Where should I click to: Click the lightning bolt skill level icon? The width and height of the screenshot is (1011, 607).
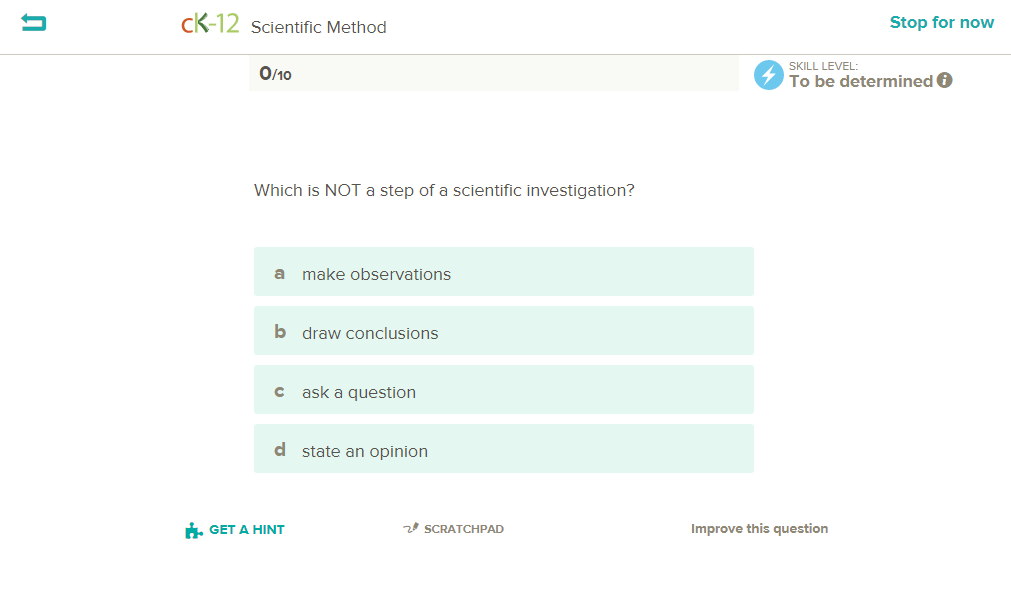pos(767,75)
